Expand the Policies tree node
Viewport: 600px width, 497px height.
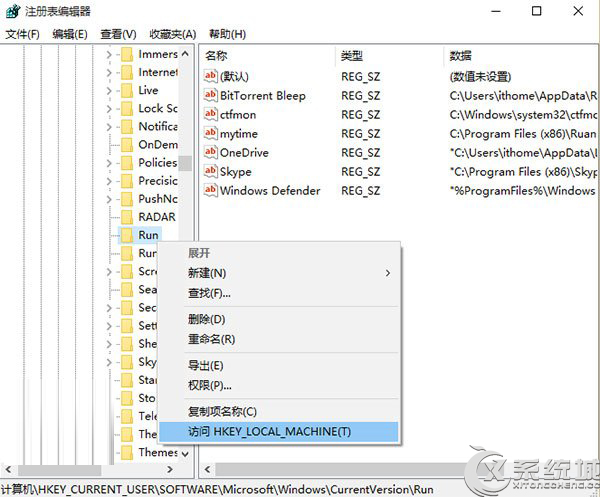pos(109,163)
